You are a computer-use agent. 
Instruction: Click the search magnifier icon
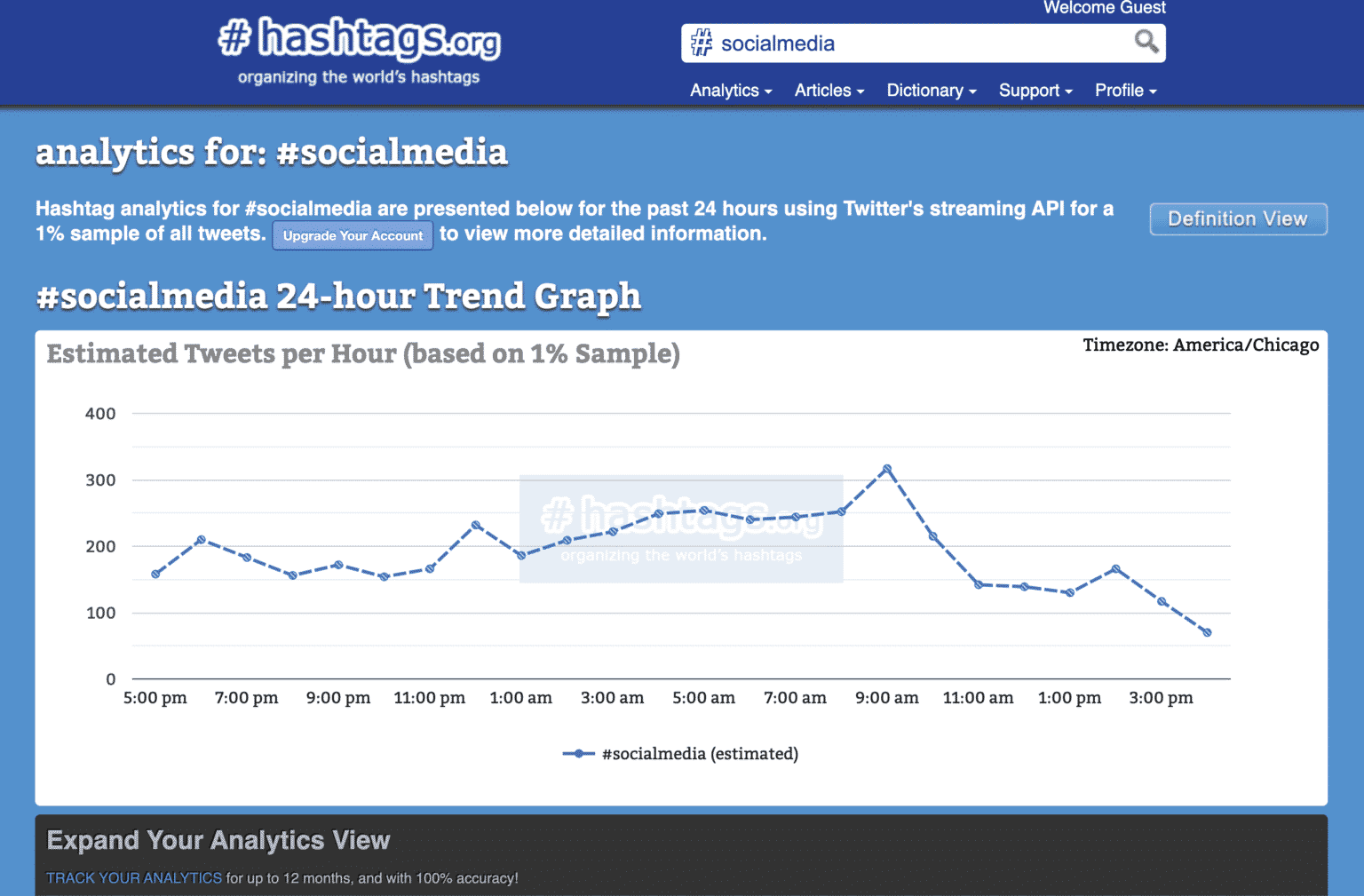(1146, 42)
